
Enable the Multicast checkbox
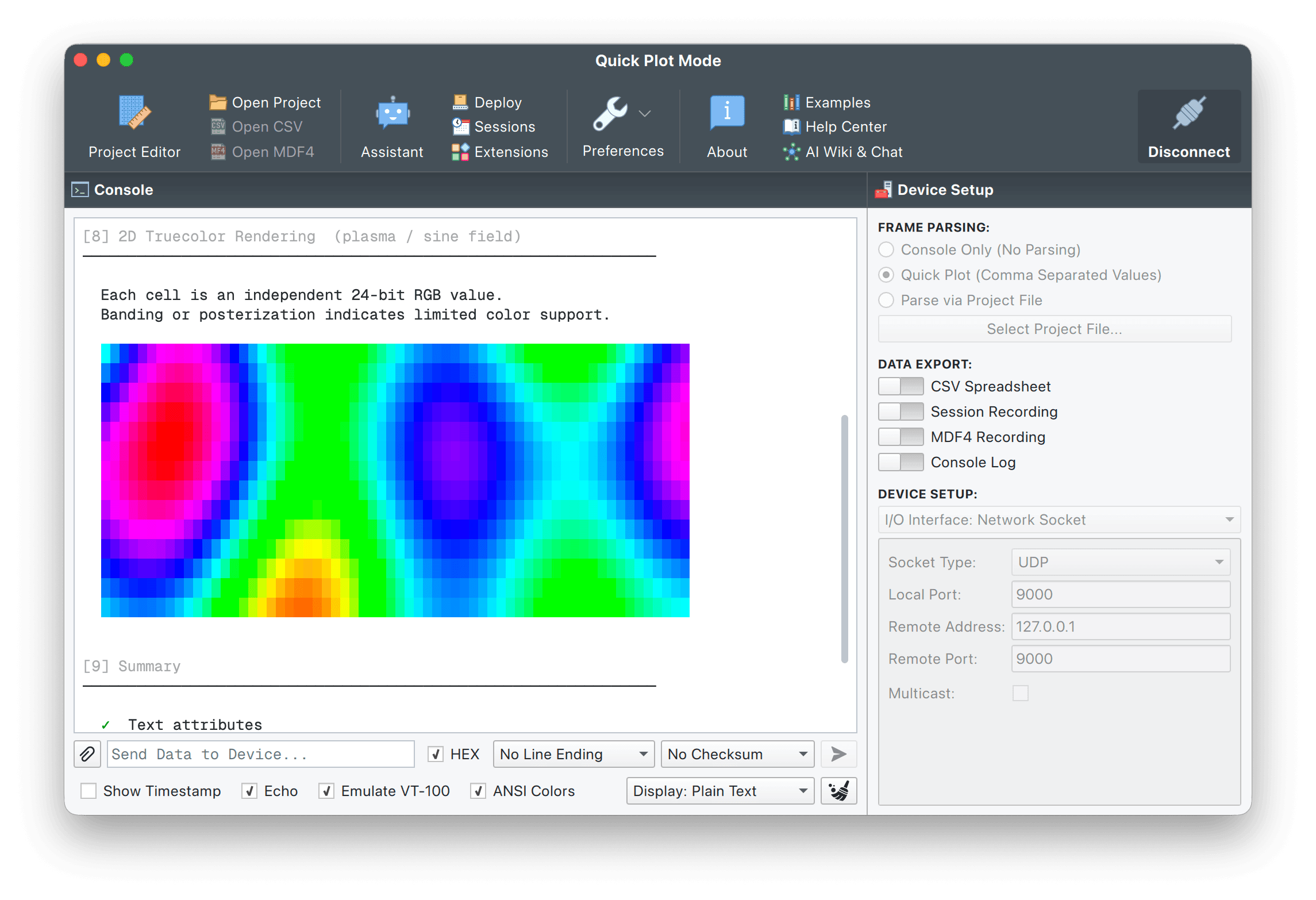[x=1020, y=693]
